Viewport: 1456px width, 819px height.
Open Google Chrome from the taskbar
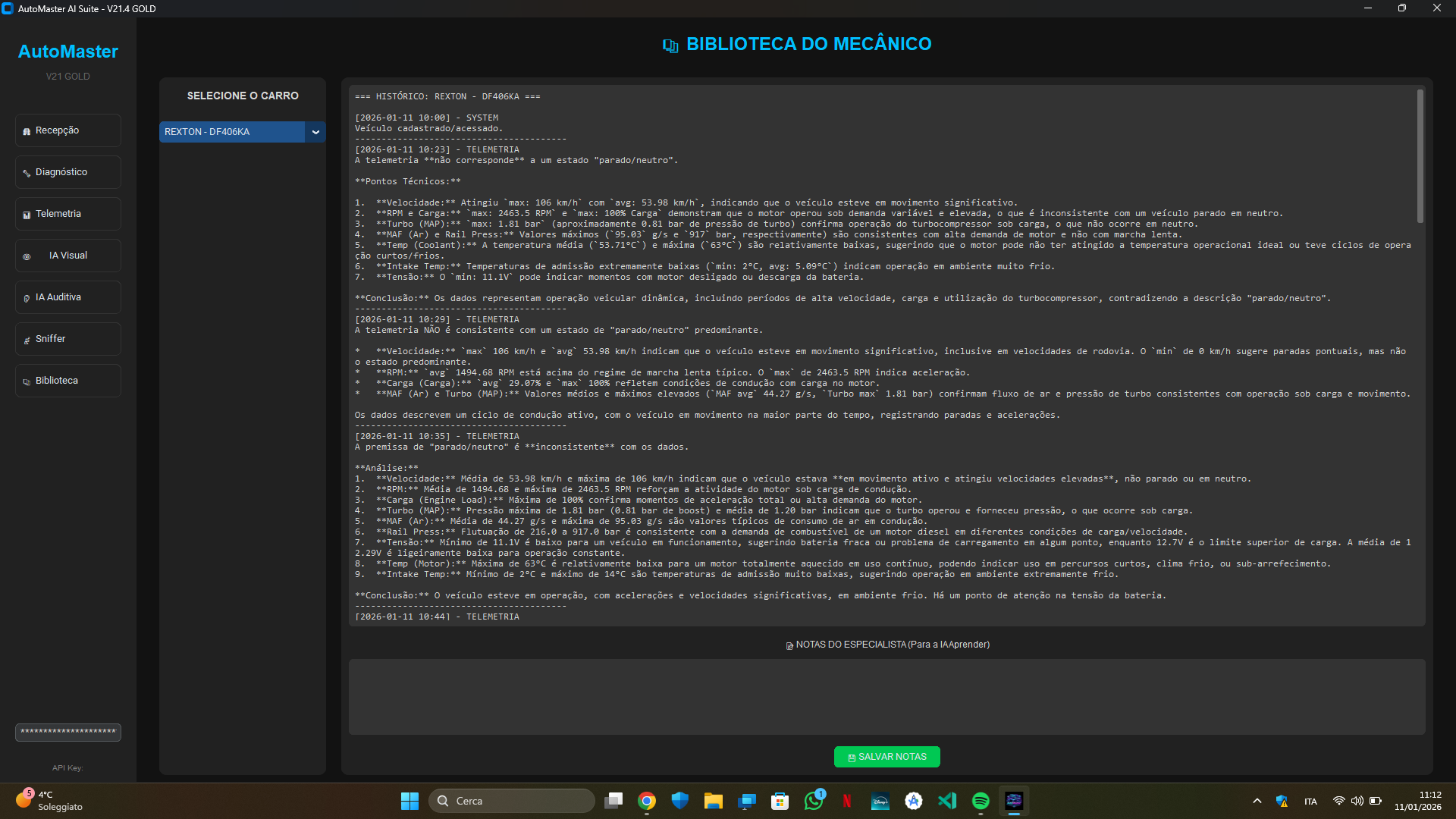647,801
